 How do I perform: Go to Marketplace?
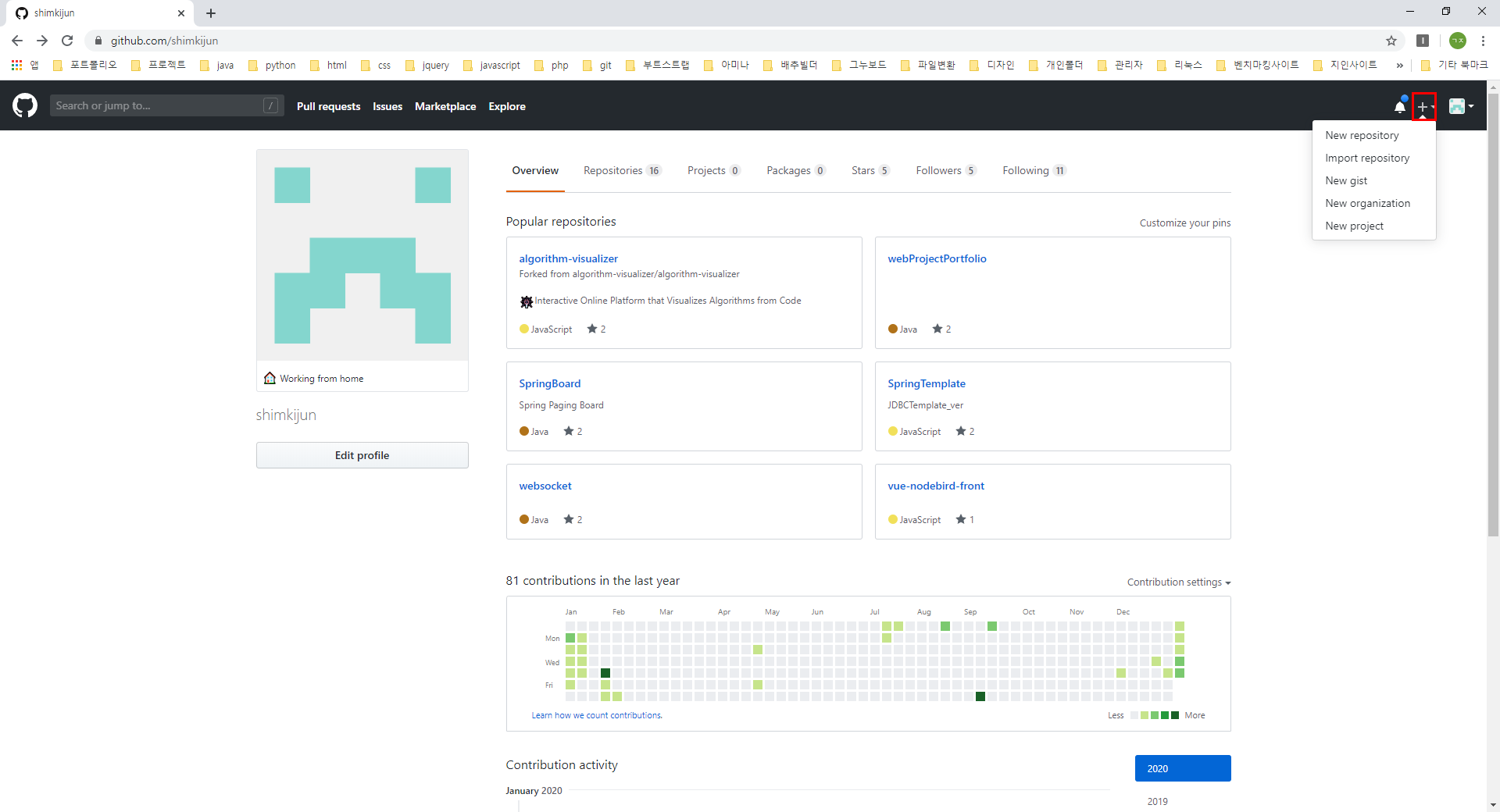click(445, 106)
